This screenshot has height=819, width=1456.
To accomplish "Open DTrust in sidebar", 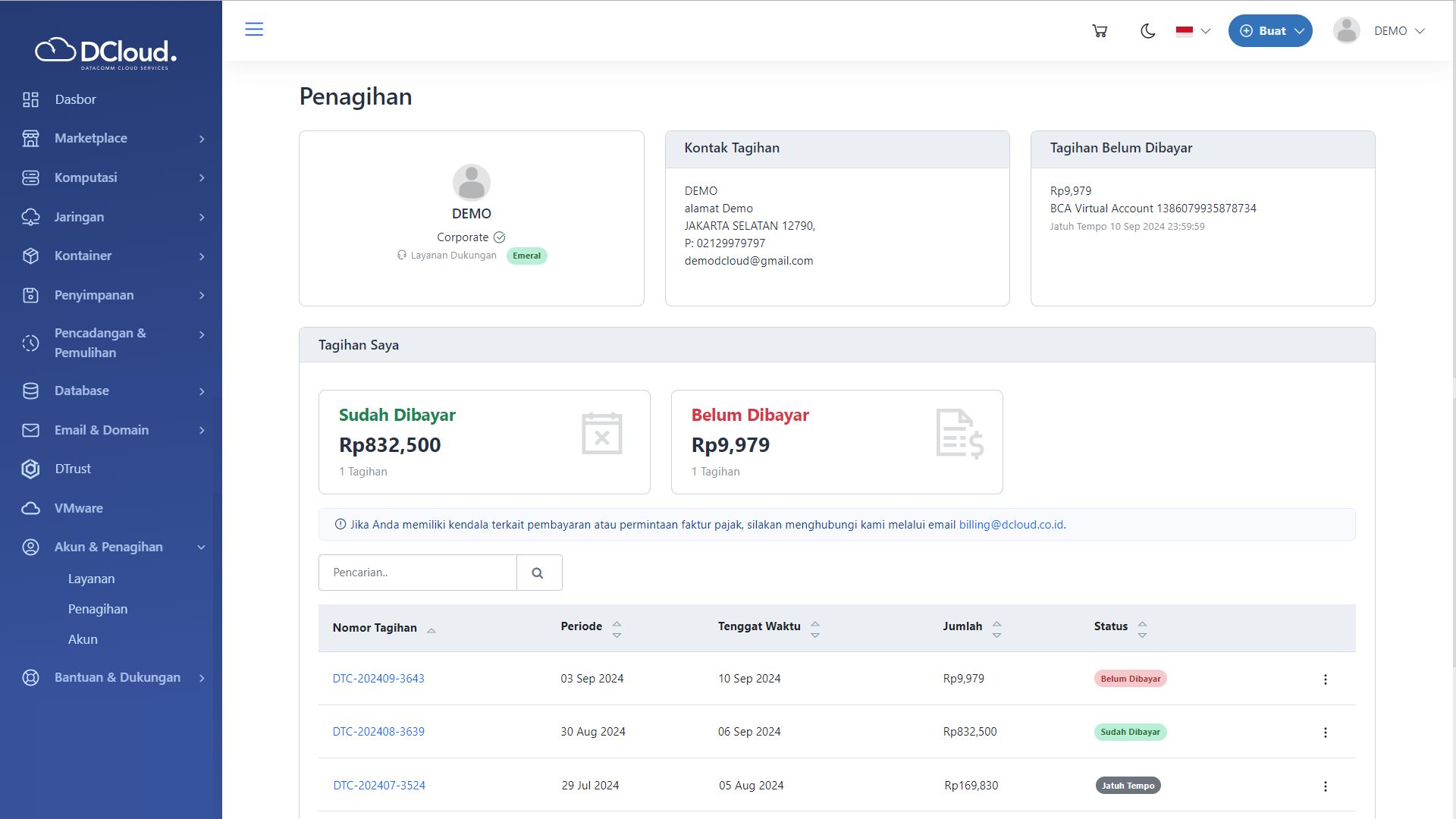I will tap(73, 469).
